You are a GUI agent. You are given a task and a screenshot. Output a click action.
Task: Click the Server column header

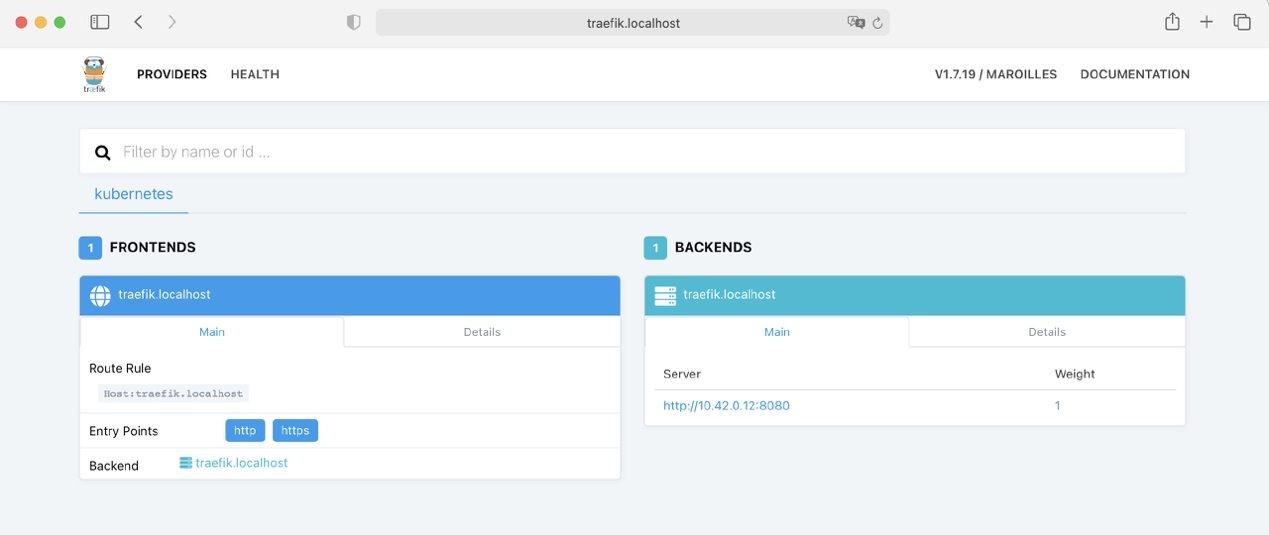[682, 374]
